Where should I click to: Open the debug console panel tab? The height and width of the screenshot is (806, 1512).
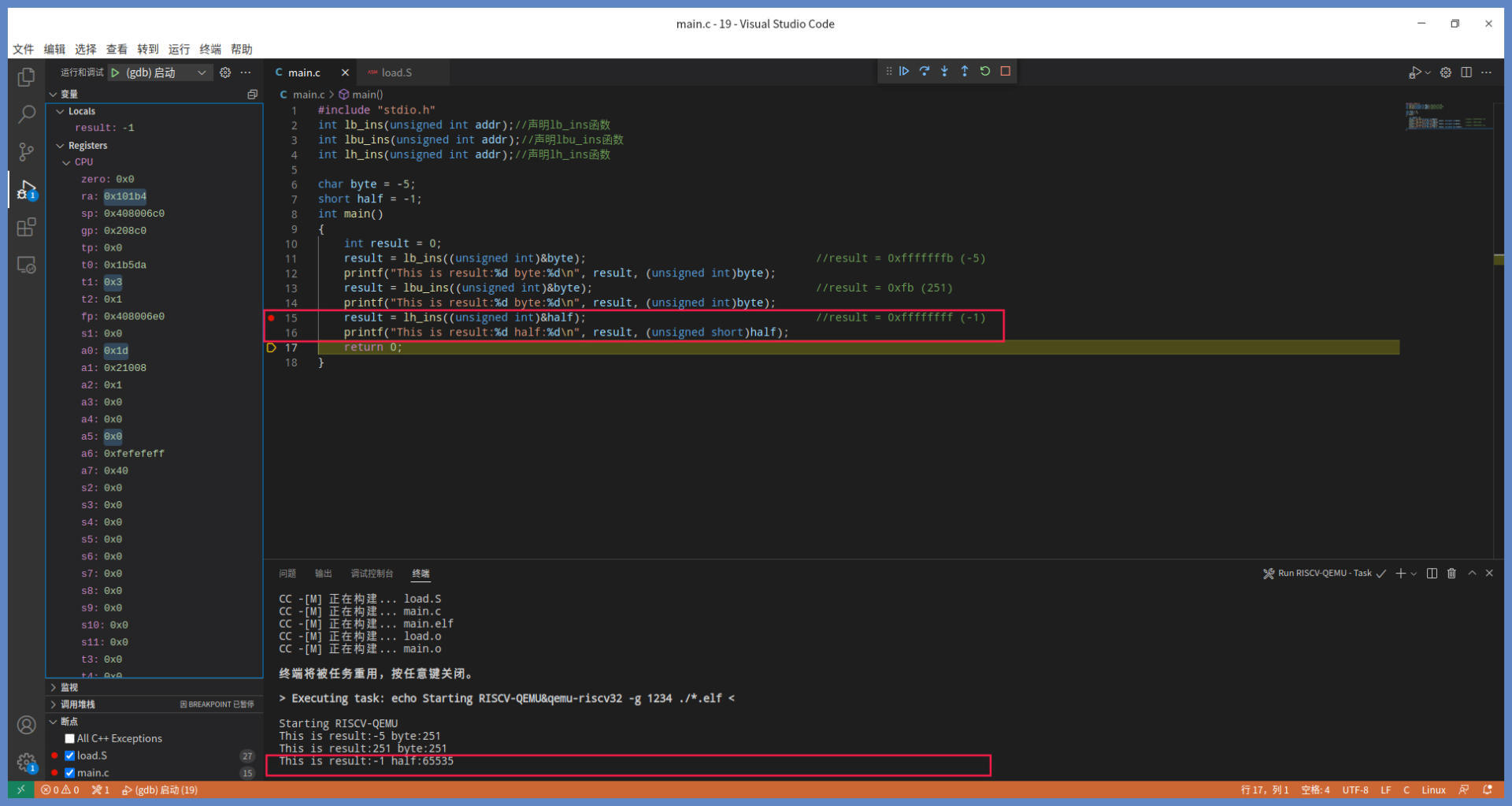pyautogui.click(x=372, y=574)
